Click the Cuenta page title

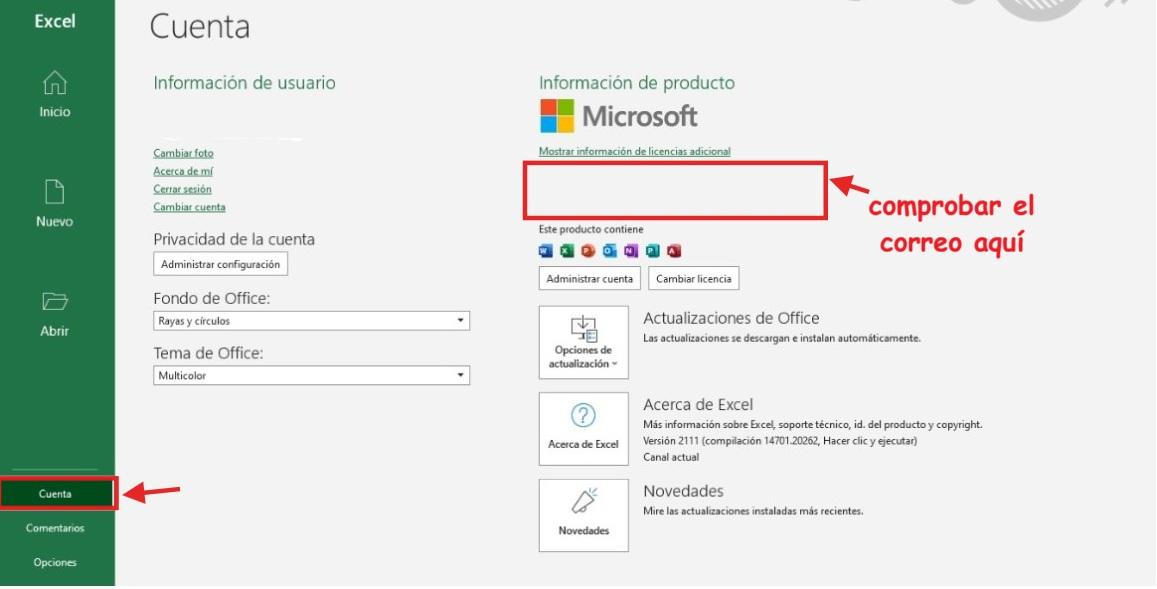tap(200, 27)
